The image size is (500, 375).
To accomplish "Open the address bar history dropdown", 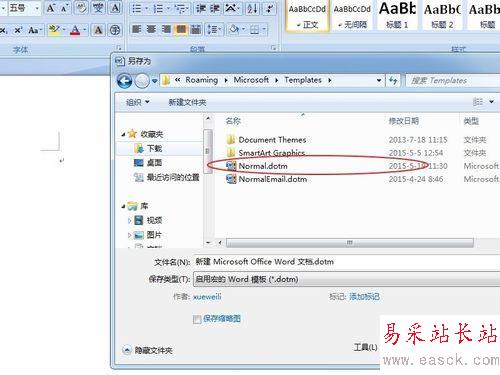I will pyautogui.click(x=379, y=80).
